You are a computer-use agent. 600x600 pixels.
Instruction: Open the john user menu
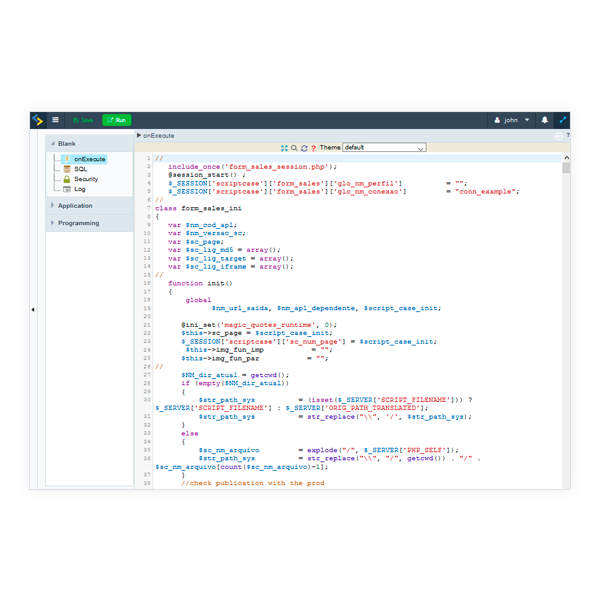coord(511,120)
